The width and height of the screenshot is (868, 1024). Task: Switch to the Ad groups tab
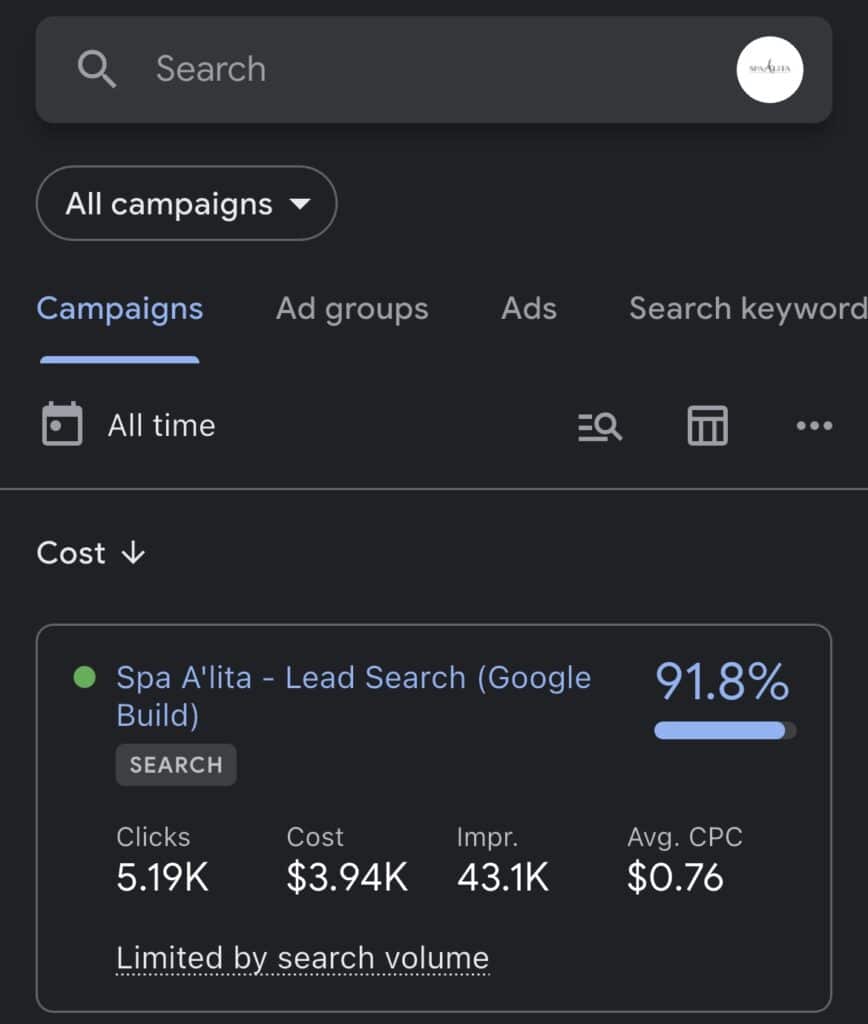click(x=352, y=309)
